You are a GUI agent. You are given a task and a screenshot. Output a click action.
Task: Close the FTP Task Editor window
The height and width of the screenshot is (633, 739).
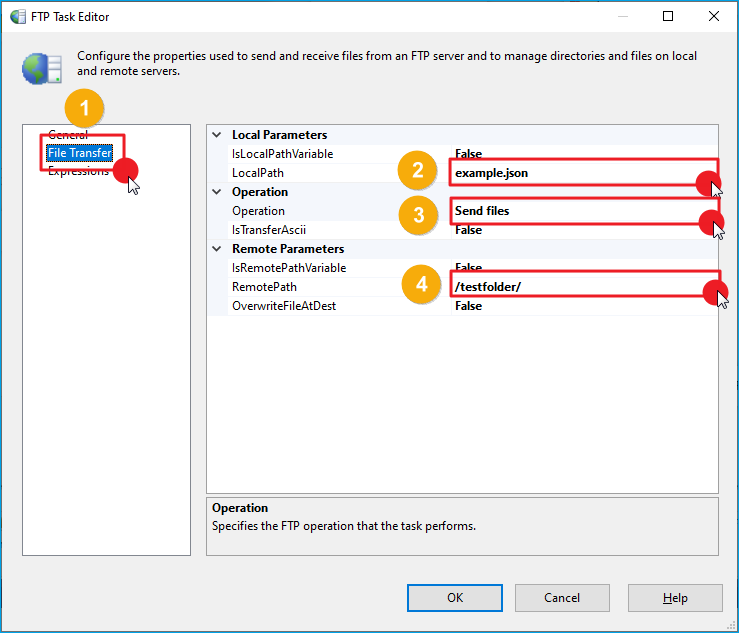point(713,17)
